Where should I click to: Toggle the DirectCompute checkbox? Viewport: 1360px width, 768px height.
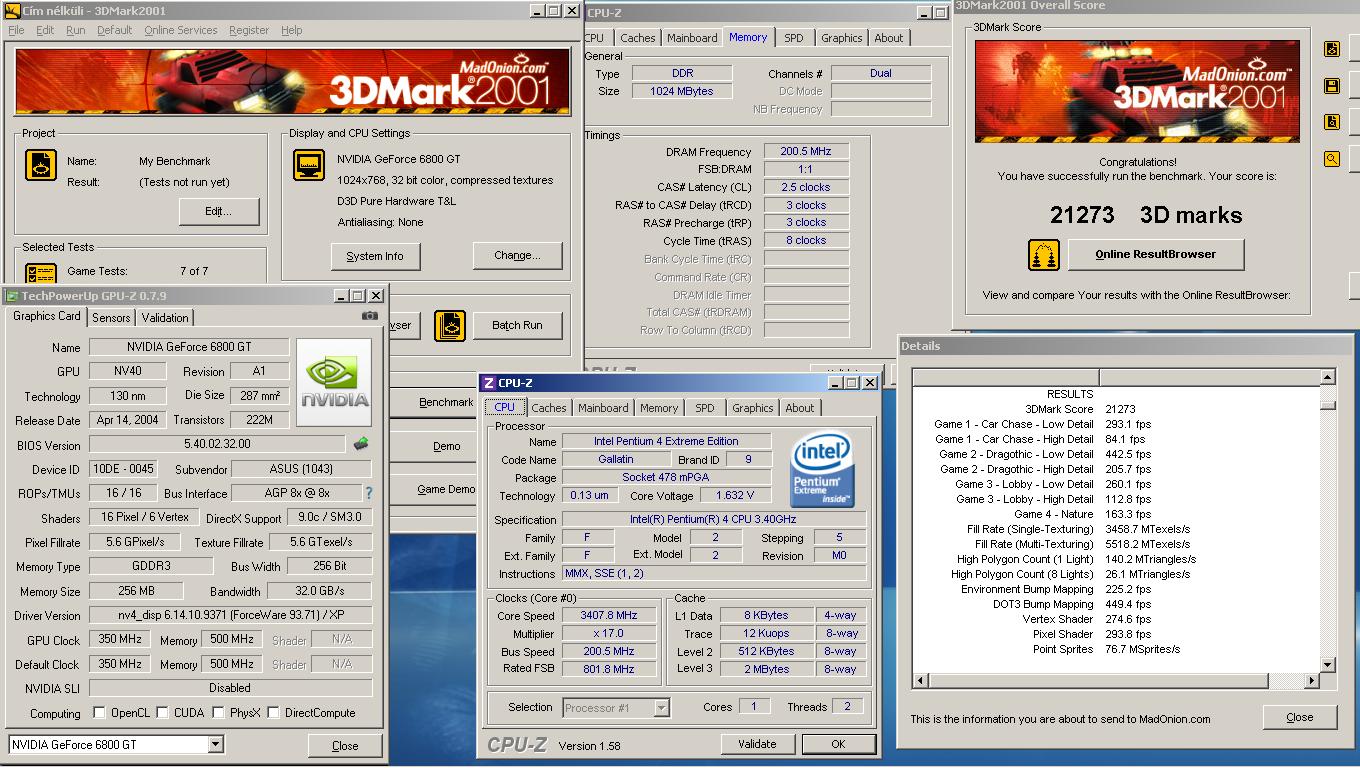(273, 713)
